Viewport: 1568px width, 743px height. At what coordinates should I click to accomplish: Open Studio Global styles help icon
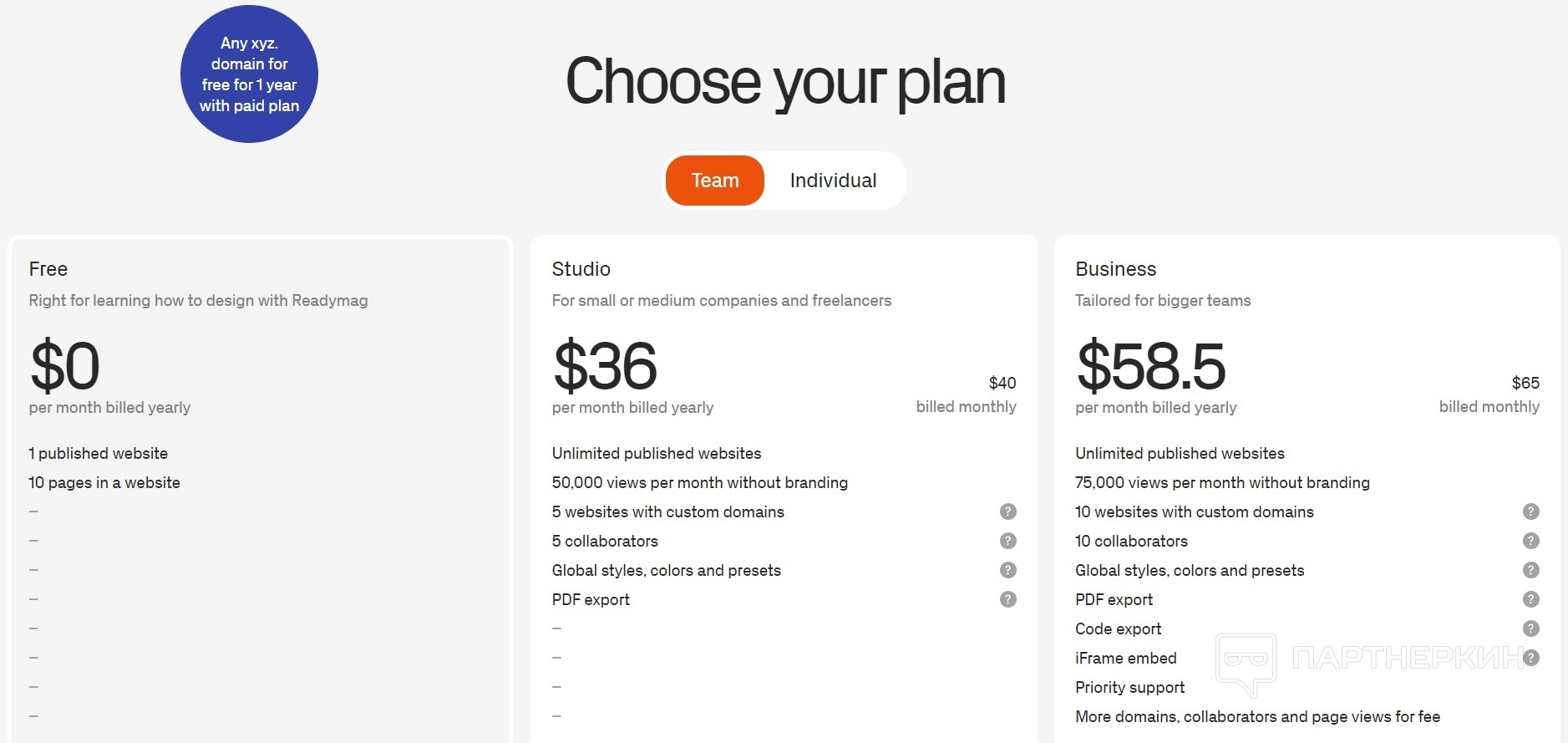1008,570
